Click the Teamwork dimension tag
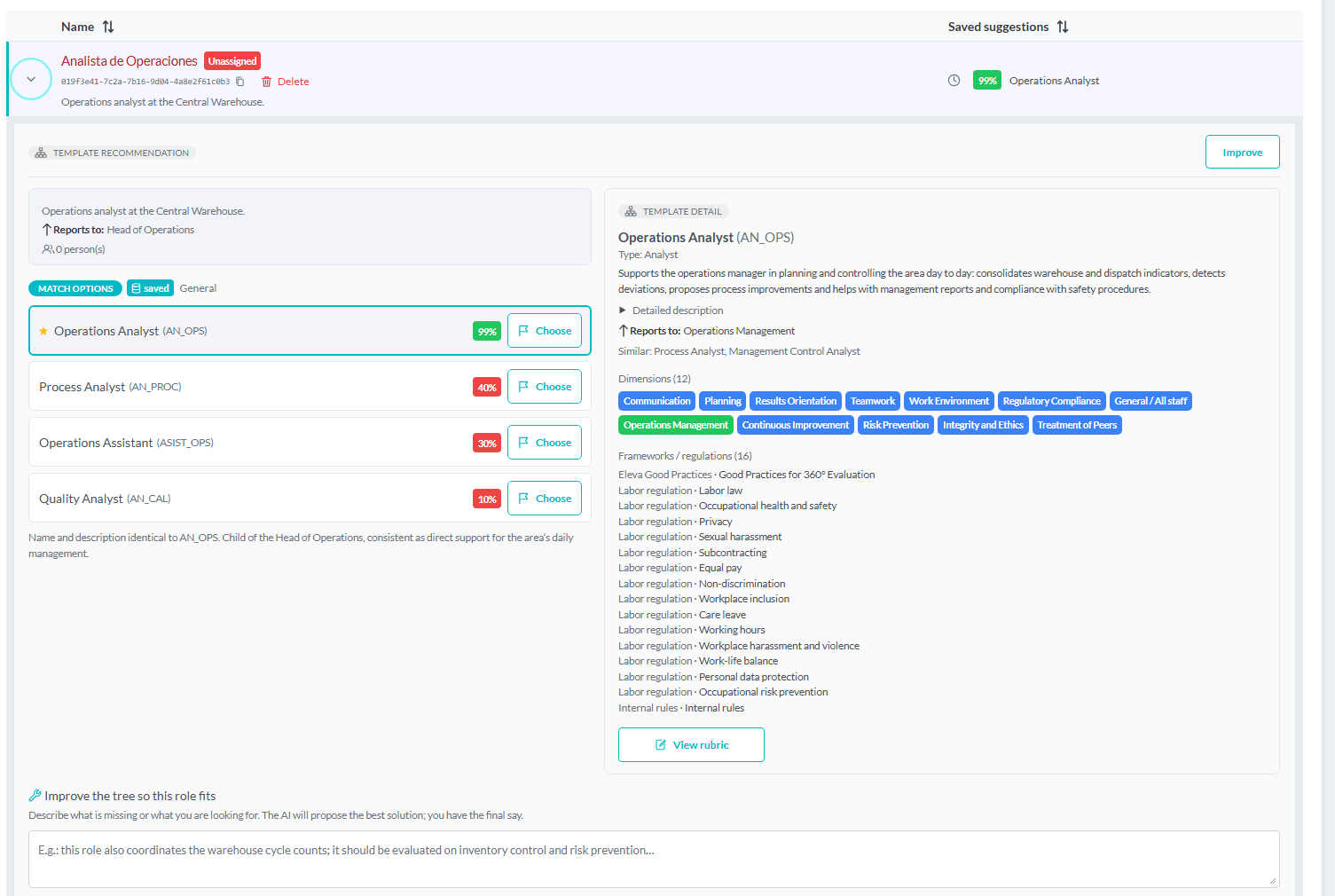Viewport: 1335px width, 896px height. [873, 401]
